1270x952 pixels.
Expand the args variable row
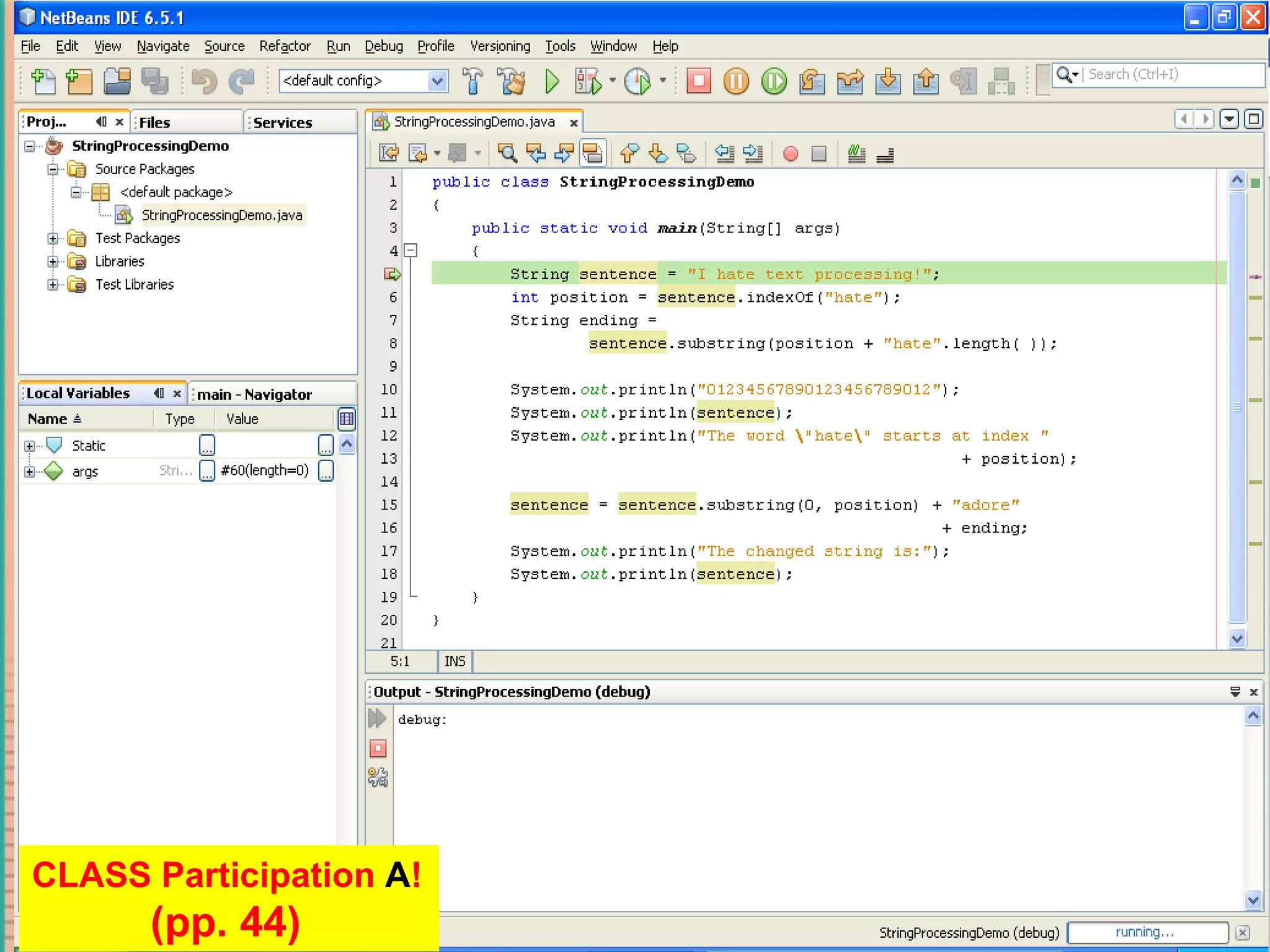click(x=30, y=472)
